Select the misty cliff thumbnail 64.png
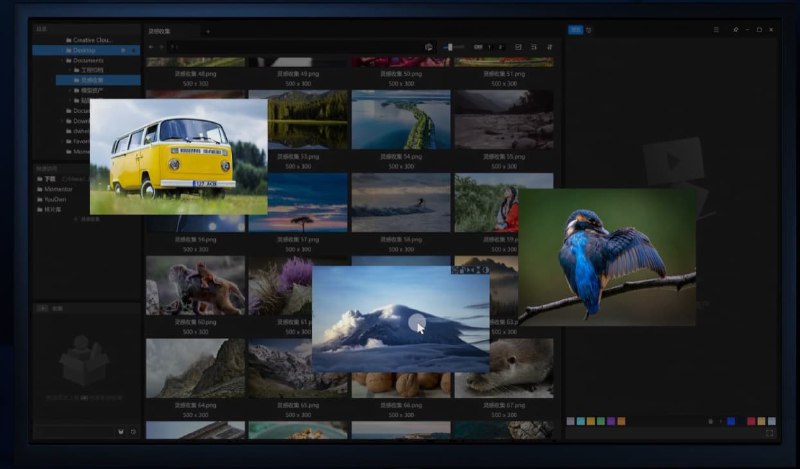The width and height of the screenshot is (800, 469). pos(195,368)
